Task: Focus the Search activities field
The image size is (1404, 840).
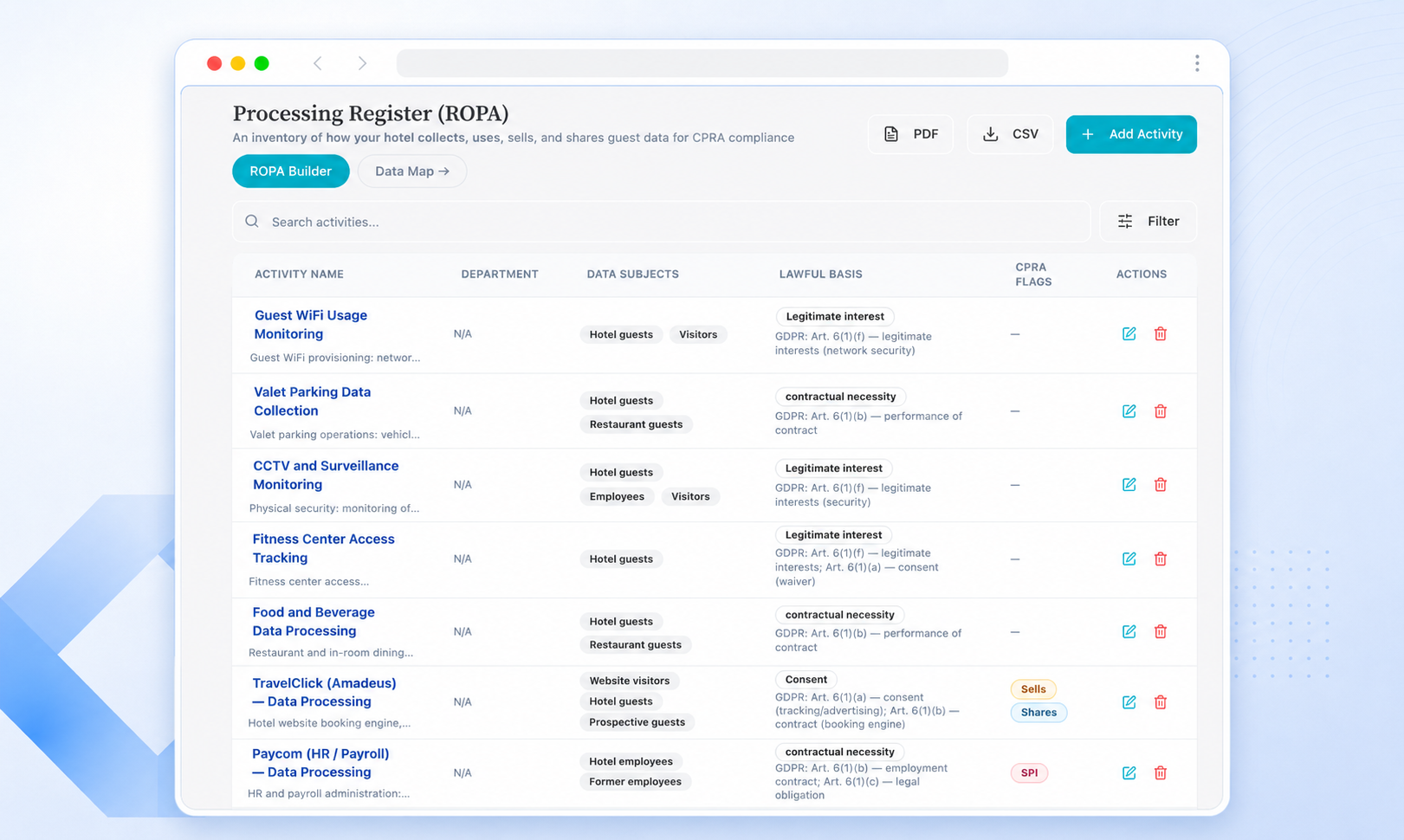Action: coord(661,222)
